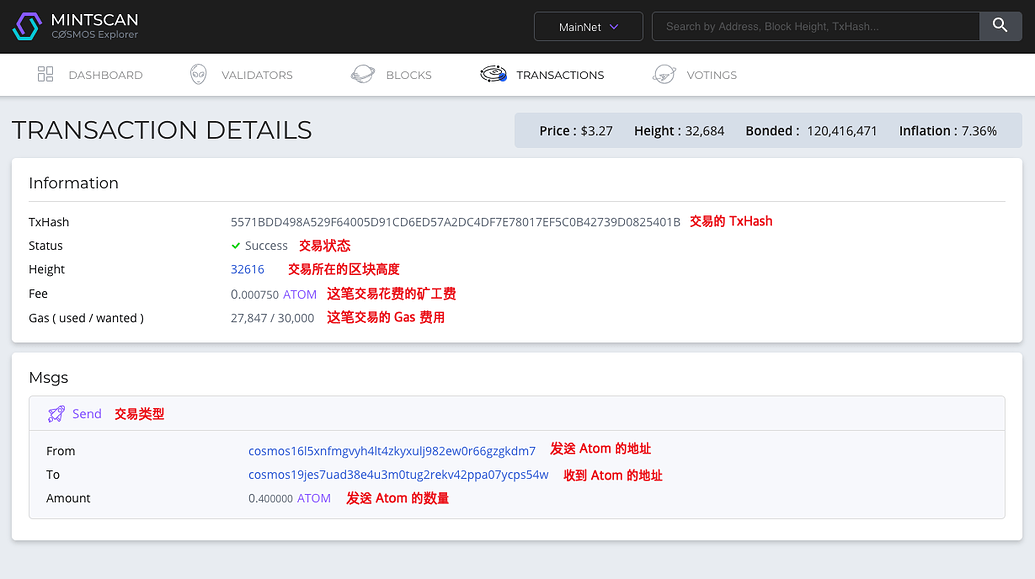Open the MainNet network dropdown
The image size is (1035, 579).
(588, 26)
